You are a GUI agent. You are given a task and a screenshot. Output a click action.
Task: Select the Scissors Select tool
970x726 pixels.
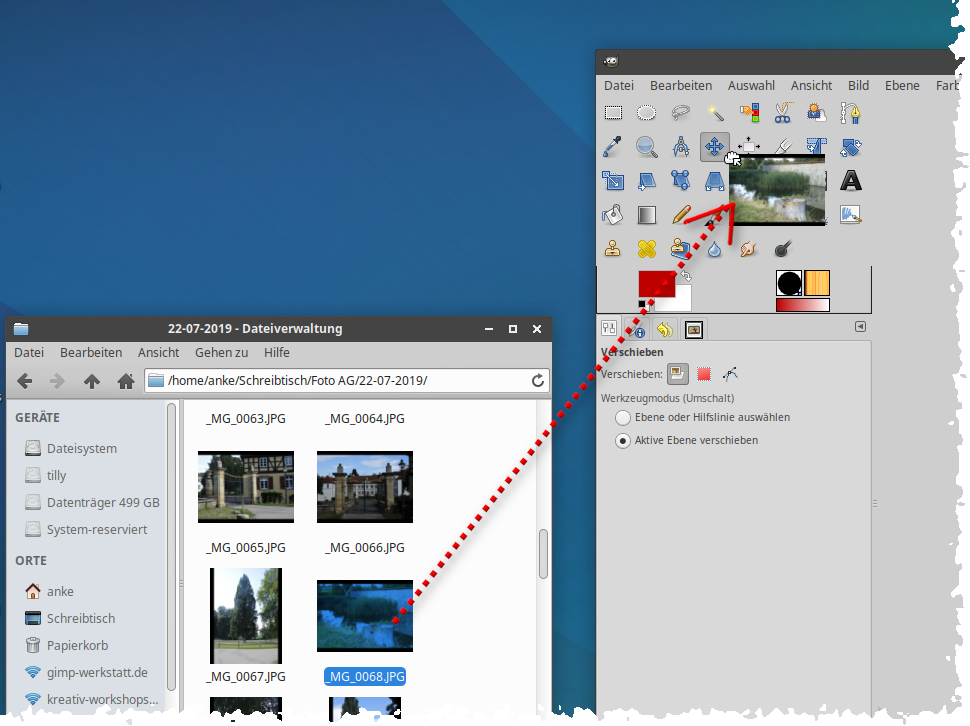click(x=783, y=113)
